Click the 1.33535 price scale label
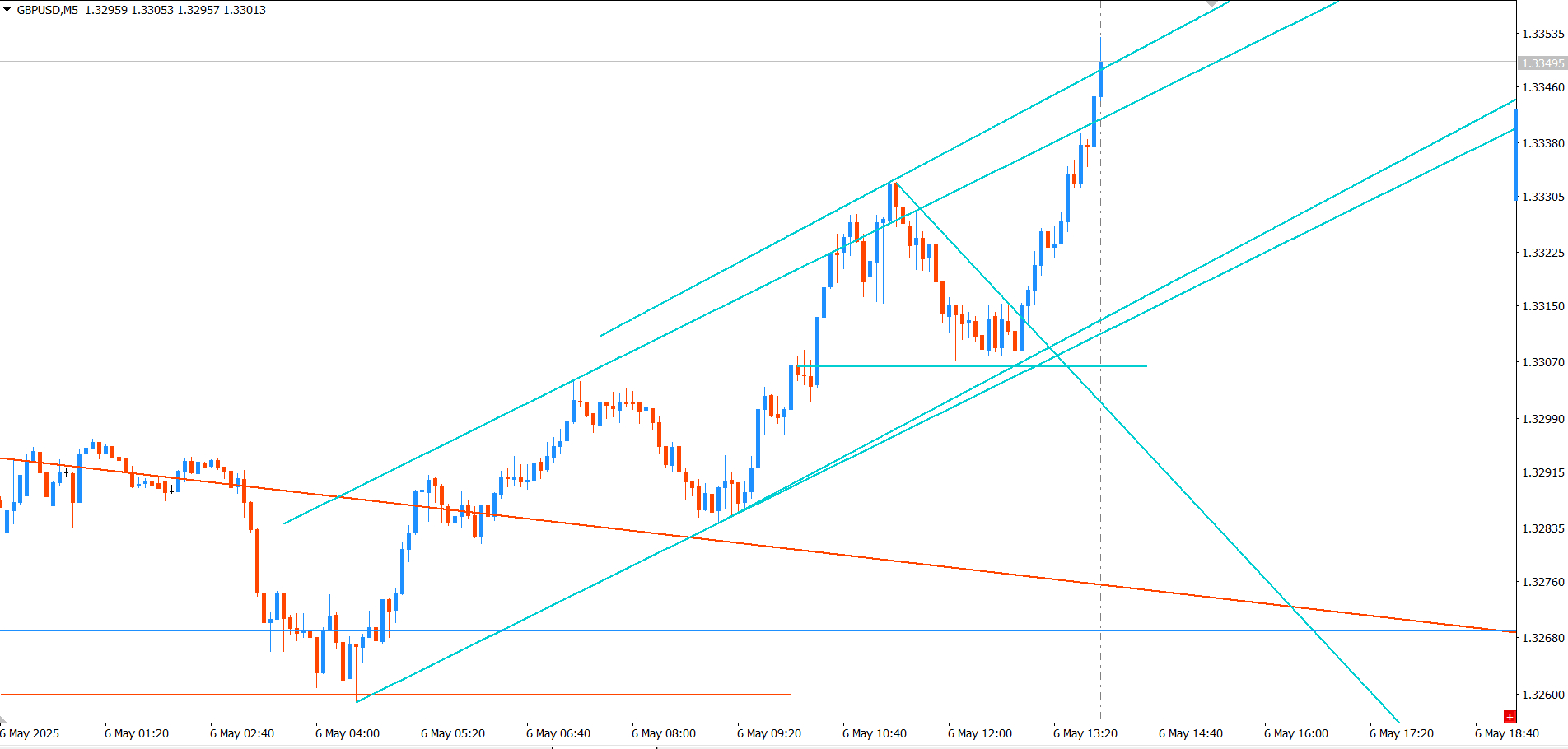1568x749 pixels. point(1542,34)
